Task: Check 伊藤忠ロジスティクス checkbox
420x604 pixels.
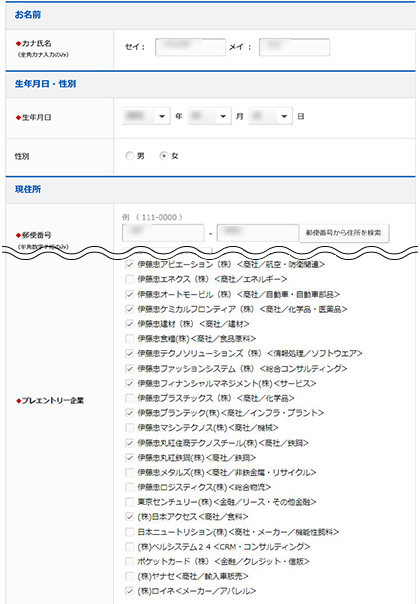Action: click(x=130, y=487)
